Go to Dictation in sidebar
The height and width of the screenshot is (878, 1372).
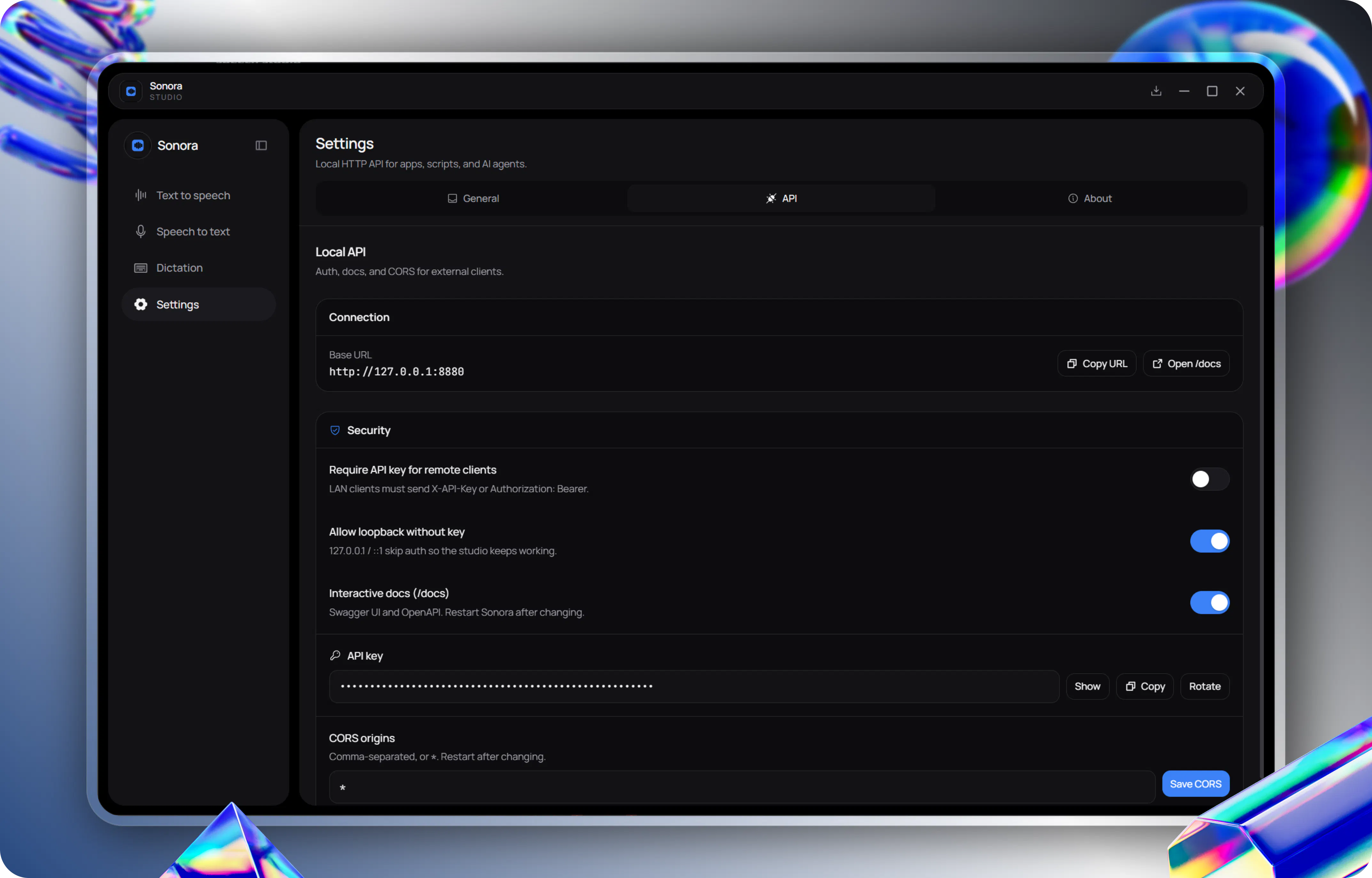tap(199, 268)
